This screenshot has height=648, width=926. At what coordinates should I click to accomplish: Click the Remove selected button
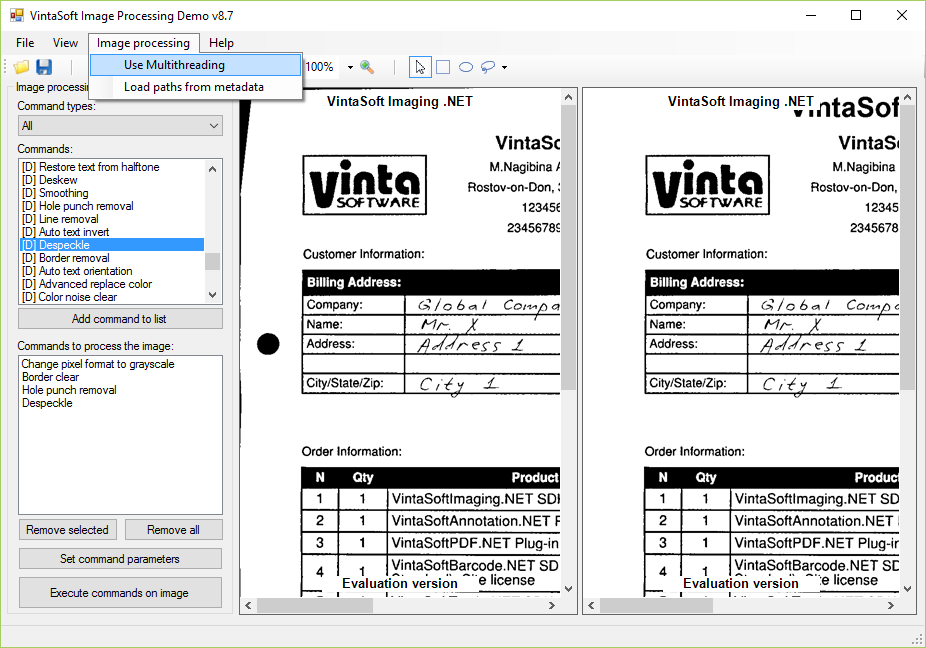click(x=67, y=530)
